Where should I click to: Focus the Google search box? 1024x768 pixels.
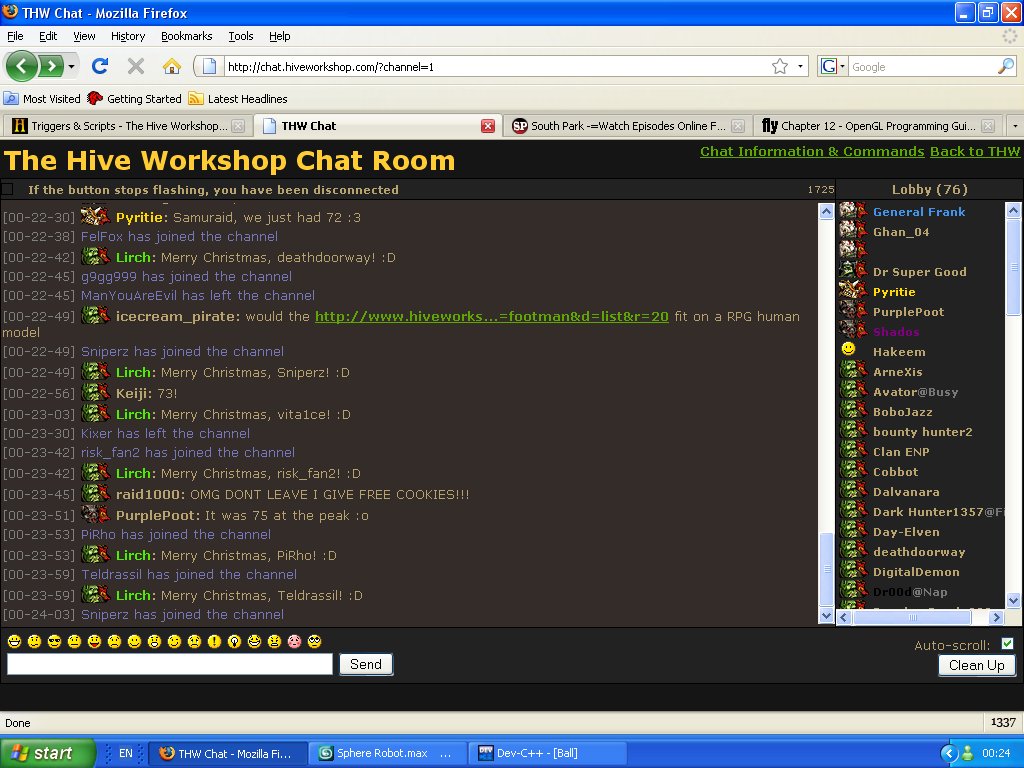(x=922, y=66)
